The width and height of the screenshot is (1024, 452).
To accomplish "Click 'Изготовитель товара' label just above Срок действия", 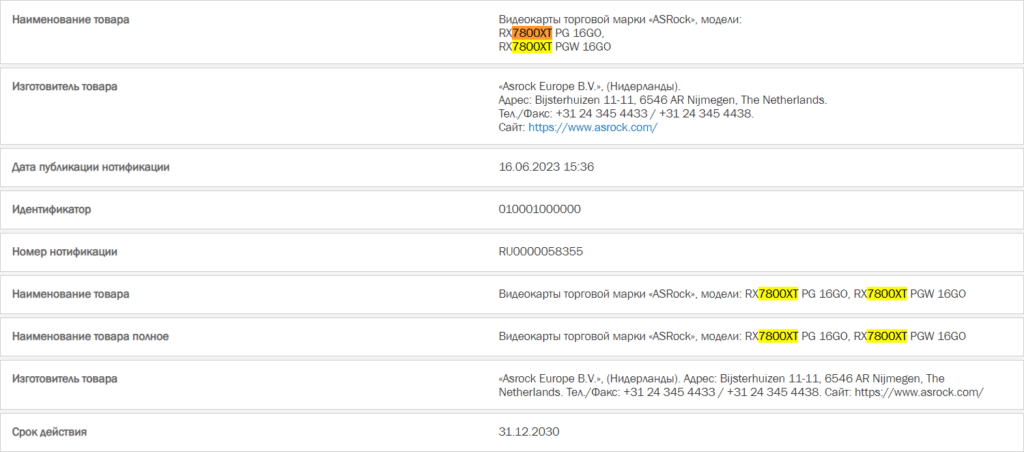I will coord(65,379).
